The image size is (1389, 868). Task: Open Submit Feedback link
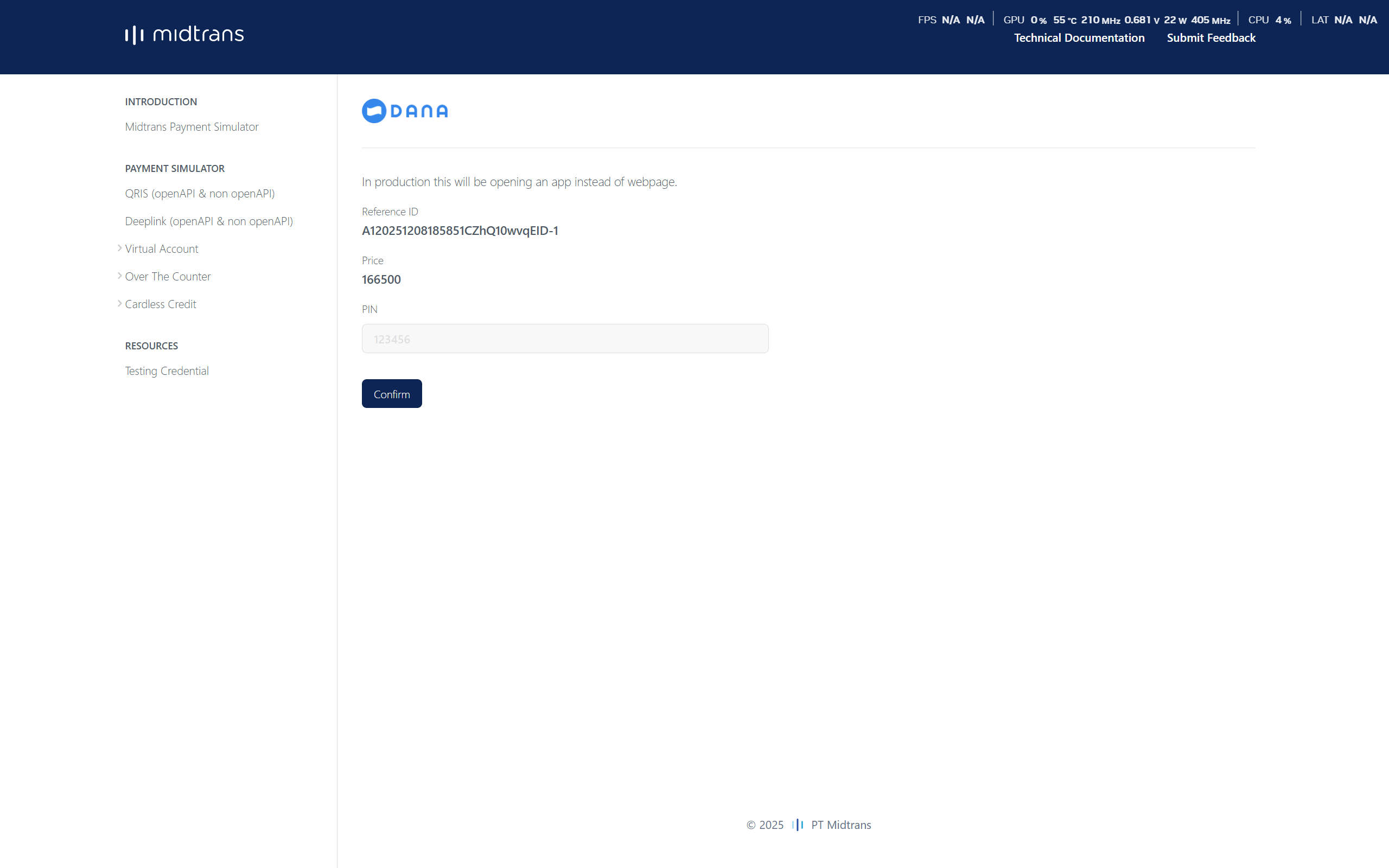tap(1210, 38)
